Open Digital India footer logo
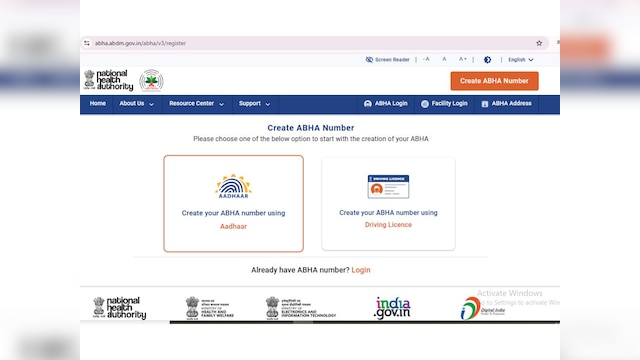 point(483,309)
